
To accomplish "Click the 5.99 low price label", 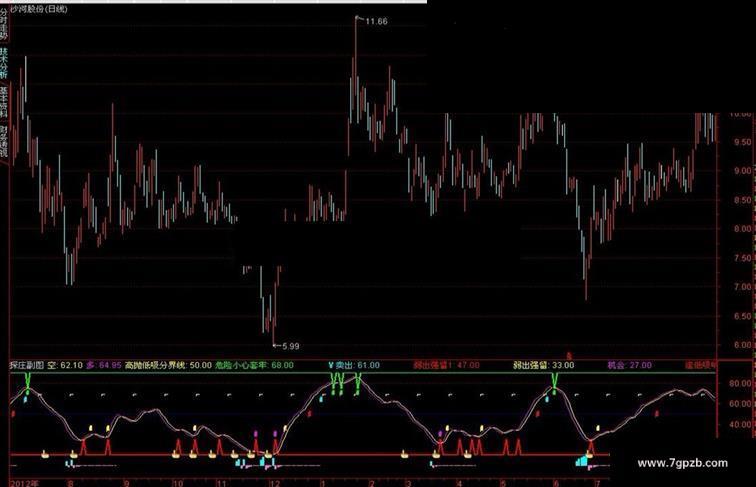I will point(290,346).
